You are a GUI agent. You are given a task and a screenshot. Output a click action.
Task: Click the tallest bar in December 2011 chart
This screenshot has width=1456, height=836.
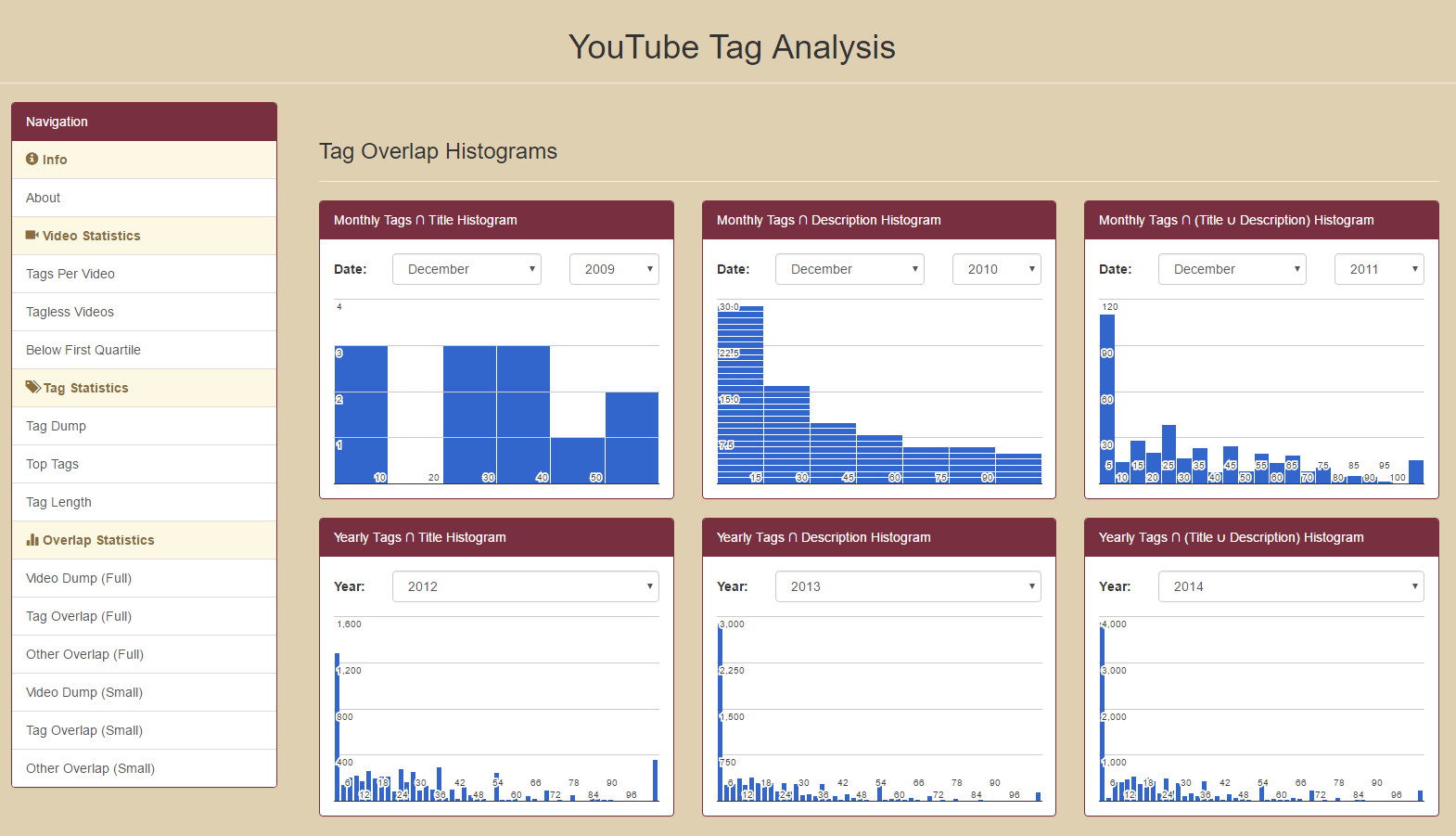(1107, 399)
